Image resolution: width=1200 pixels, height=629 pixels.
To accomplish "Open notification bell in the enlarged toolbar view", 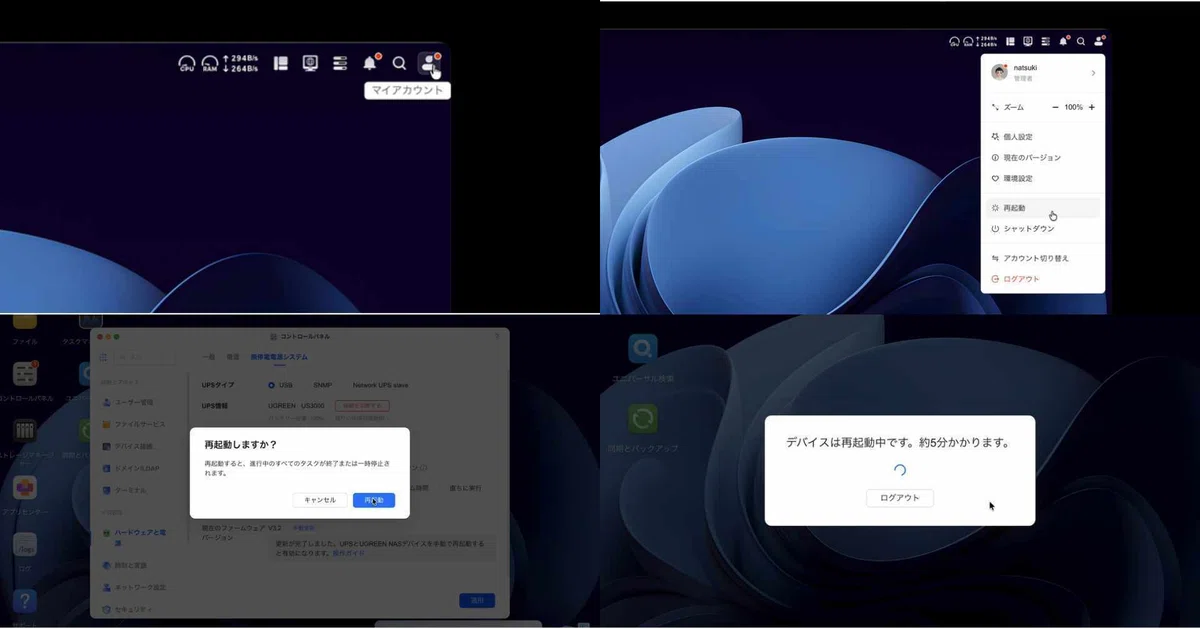I will (x=370, y=63).
